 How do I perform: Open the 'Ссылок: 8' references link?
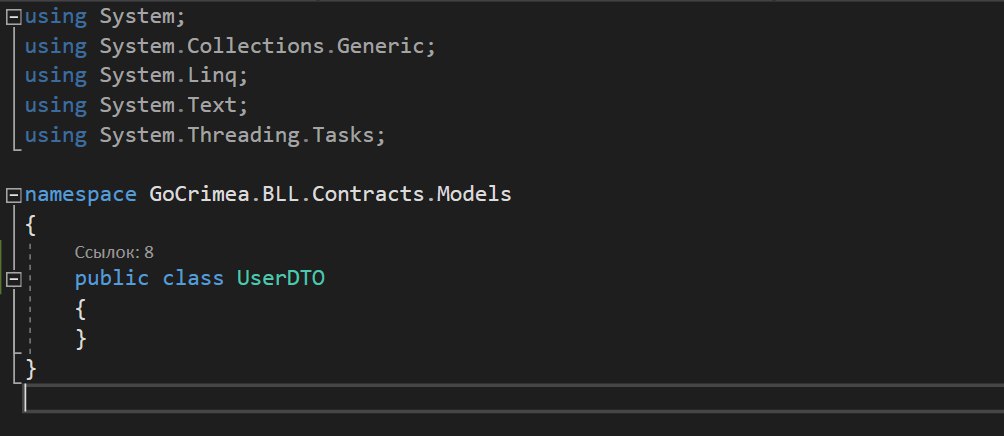[114, 252]
